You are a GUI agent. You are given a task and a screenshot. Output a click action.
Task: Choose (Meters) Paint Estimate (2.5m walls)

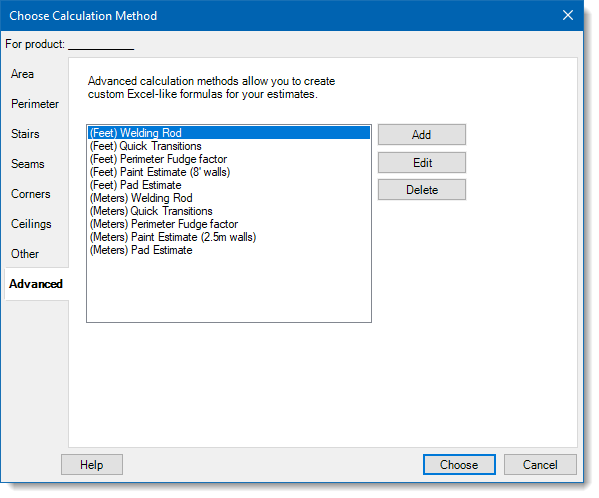pyautogui.click(x=229, y=237)
